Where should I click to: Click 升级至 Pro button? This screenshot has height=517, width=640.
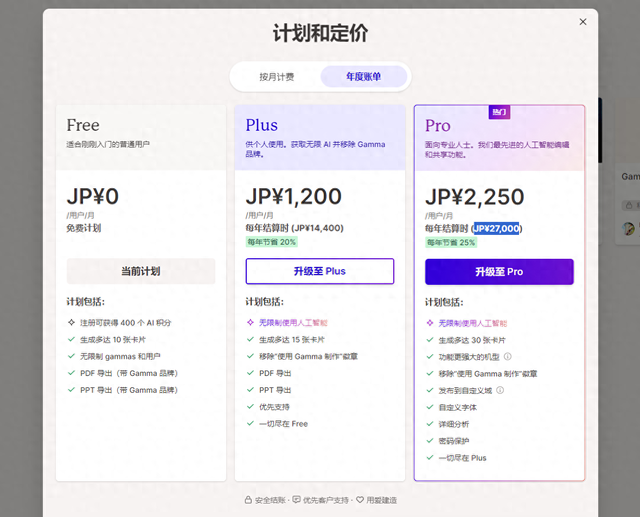pos(499,272)
